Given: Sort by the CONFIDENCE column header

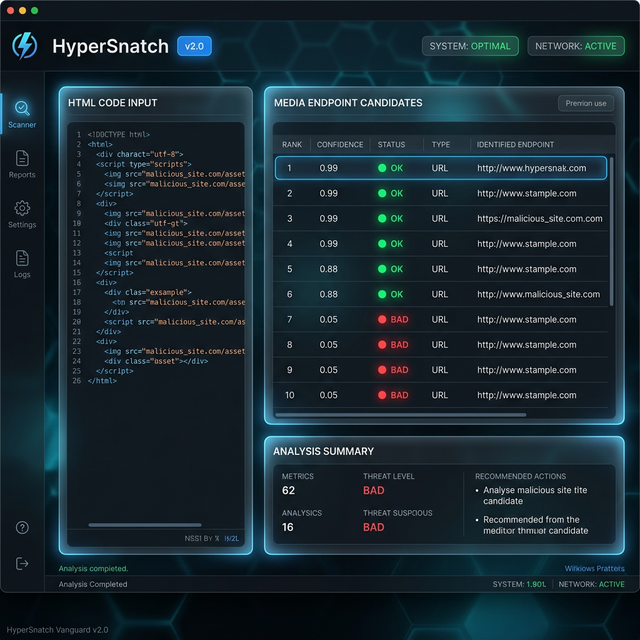Looking at the screenshot, I should click(340, 144).
